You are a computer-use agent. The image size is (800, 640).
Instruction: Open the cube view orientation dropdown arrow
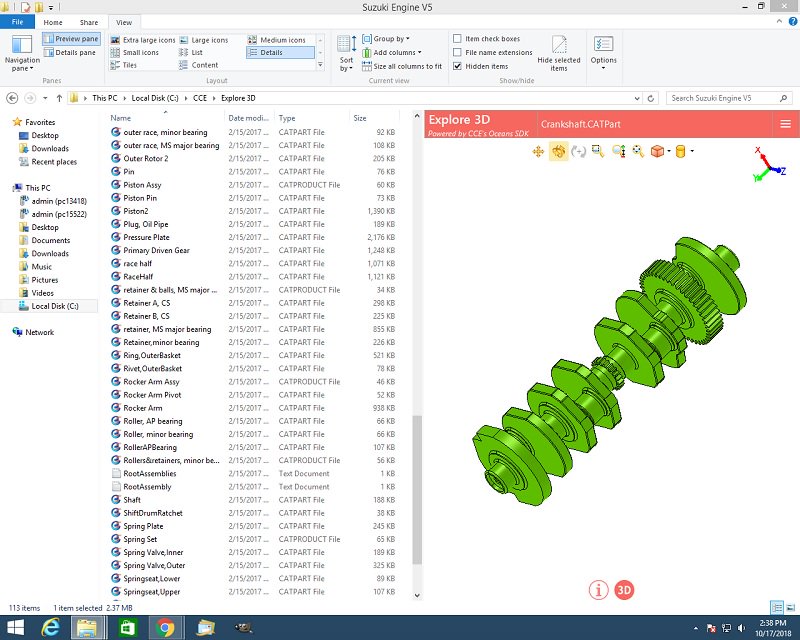669,152
